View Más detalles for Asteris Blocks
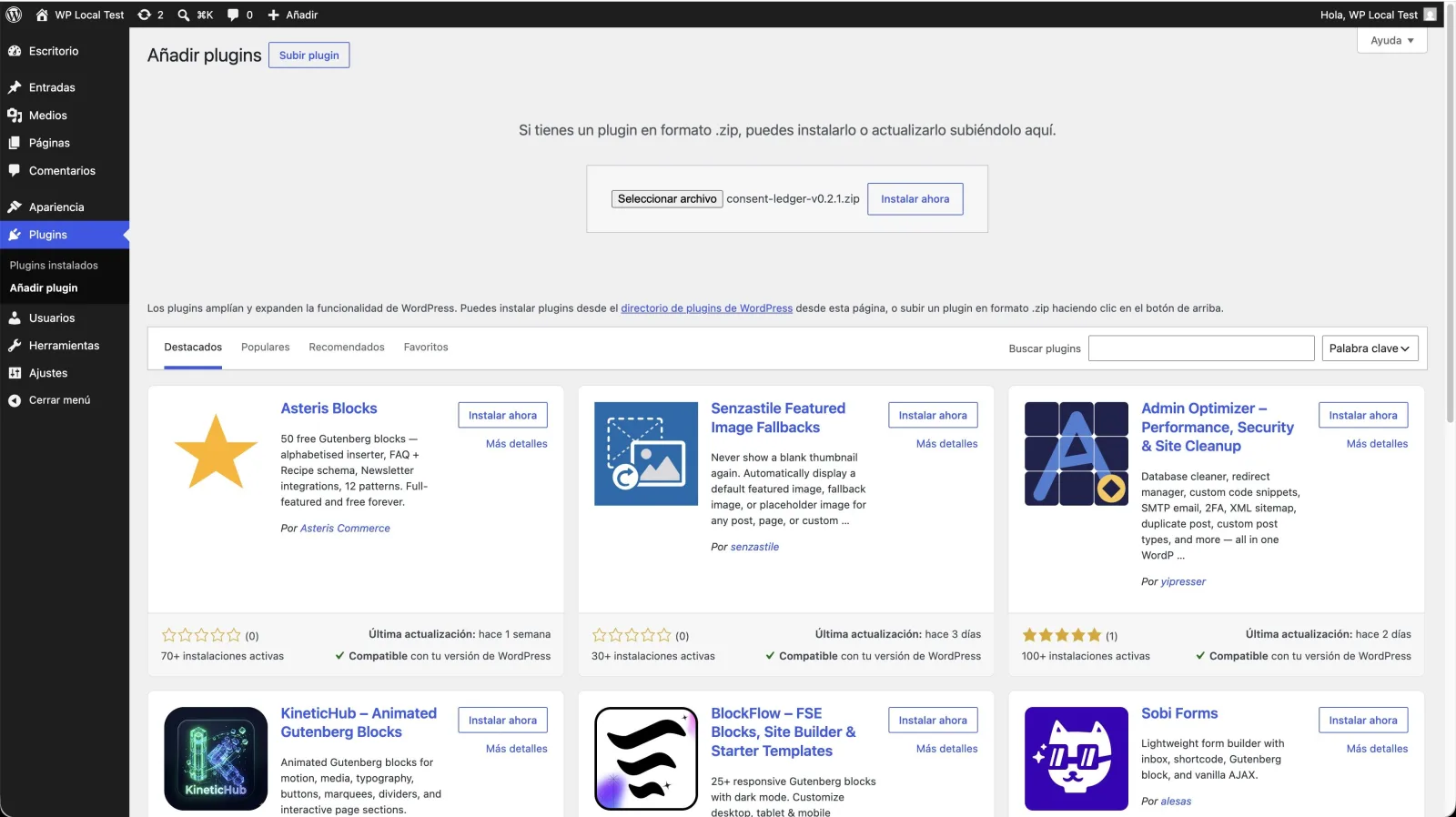The height and width of the screenshot is (817, 1456). tap(516, 444)
